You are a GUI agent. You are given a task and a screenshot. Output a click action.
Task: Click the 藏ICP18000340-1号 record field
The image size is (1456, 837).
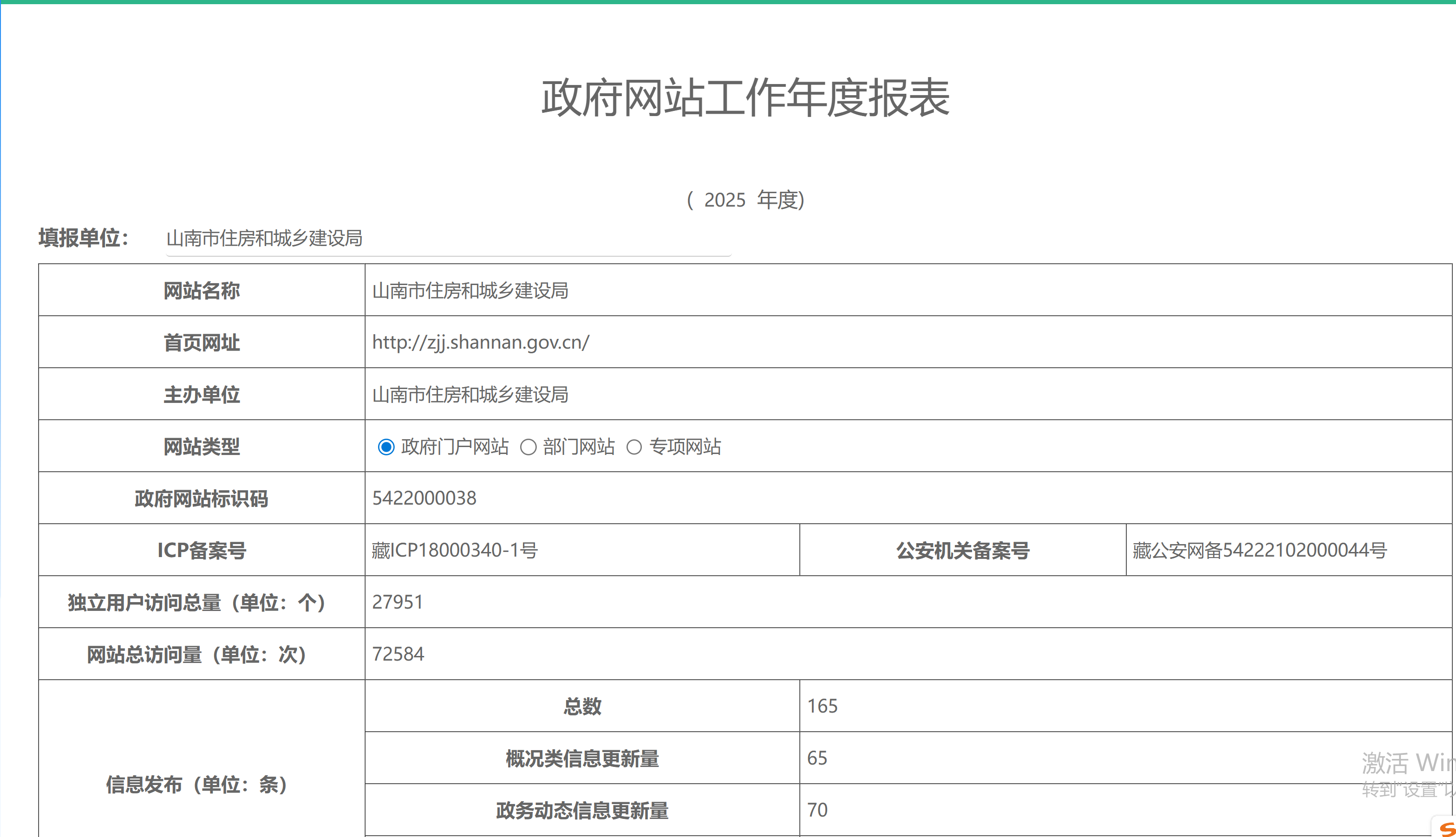tap(454, 550)
